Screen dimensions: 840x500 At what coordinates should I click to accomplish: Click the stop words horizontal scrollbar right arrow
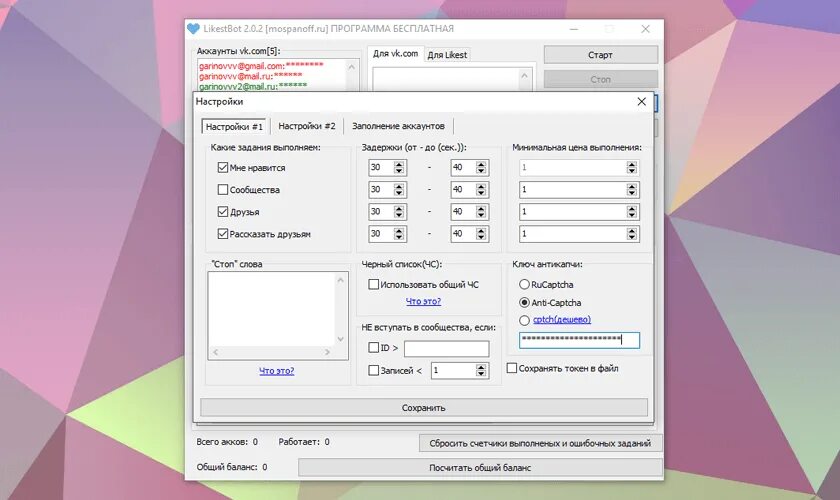[327, 353]
